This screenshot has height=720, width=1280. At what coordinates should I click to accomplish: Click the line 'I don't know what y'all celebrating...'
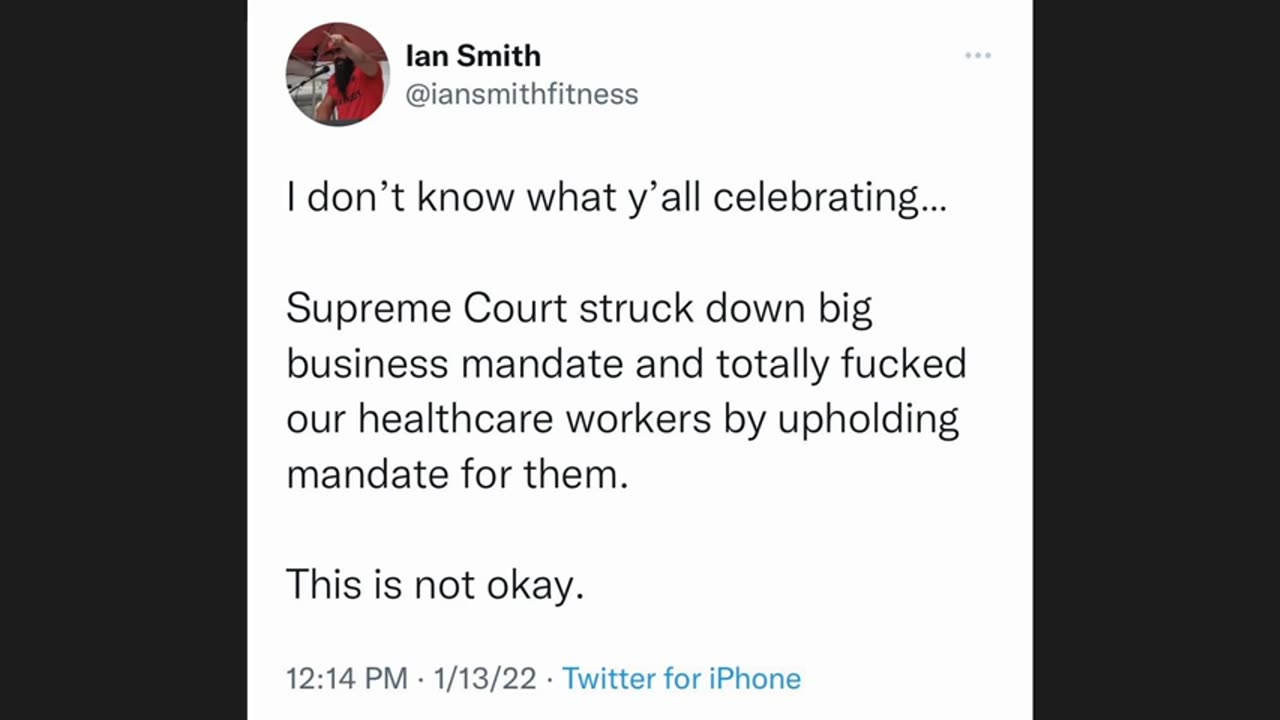616,198
